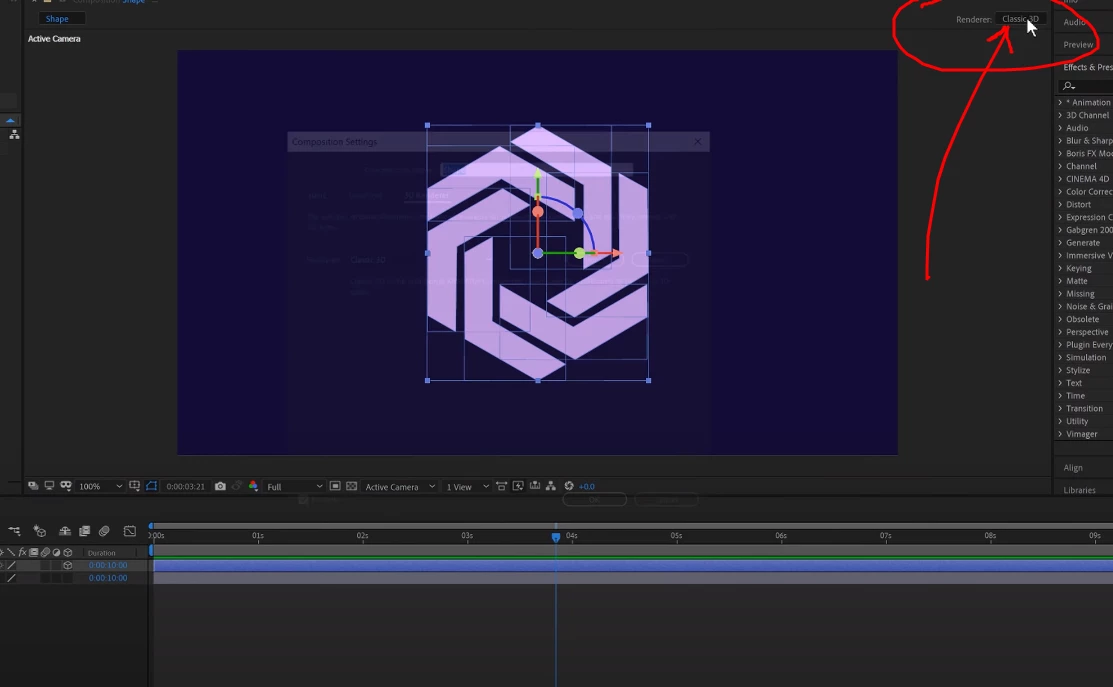Open the Libraries panel
The height and width of the screenshot is (687, 1113).
1080,490
